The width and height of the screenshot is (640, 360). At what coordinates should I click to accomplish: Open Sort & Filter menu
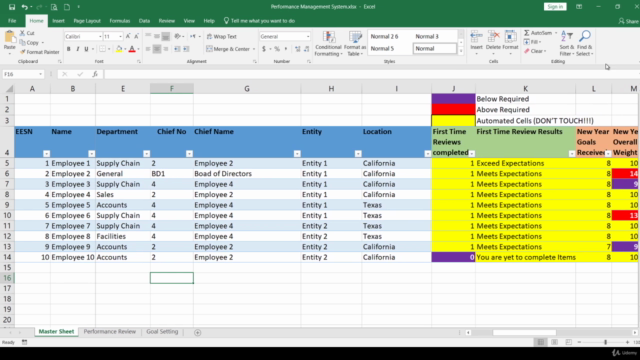(x=567, y=43)
